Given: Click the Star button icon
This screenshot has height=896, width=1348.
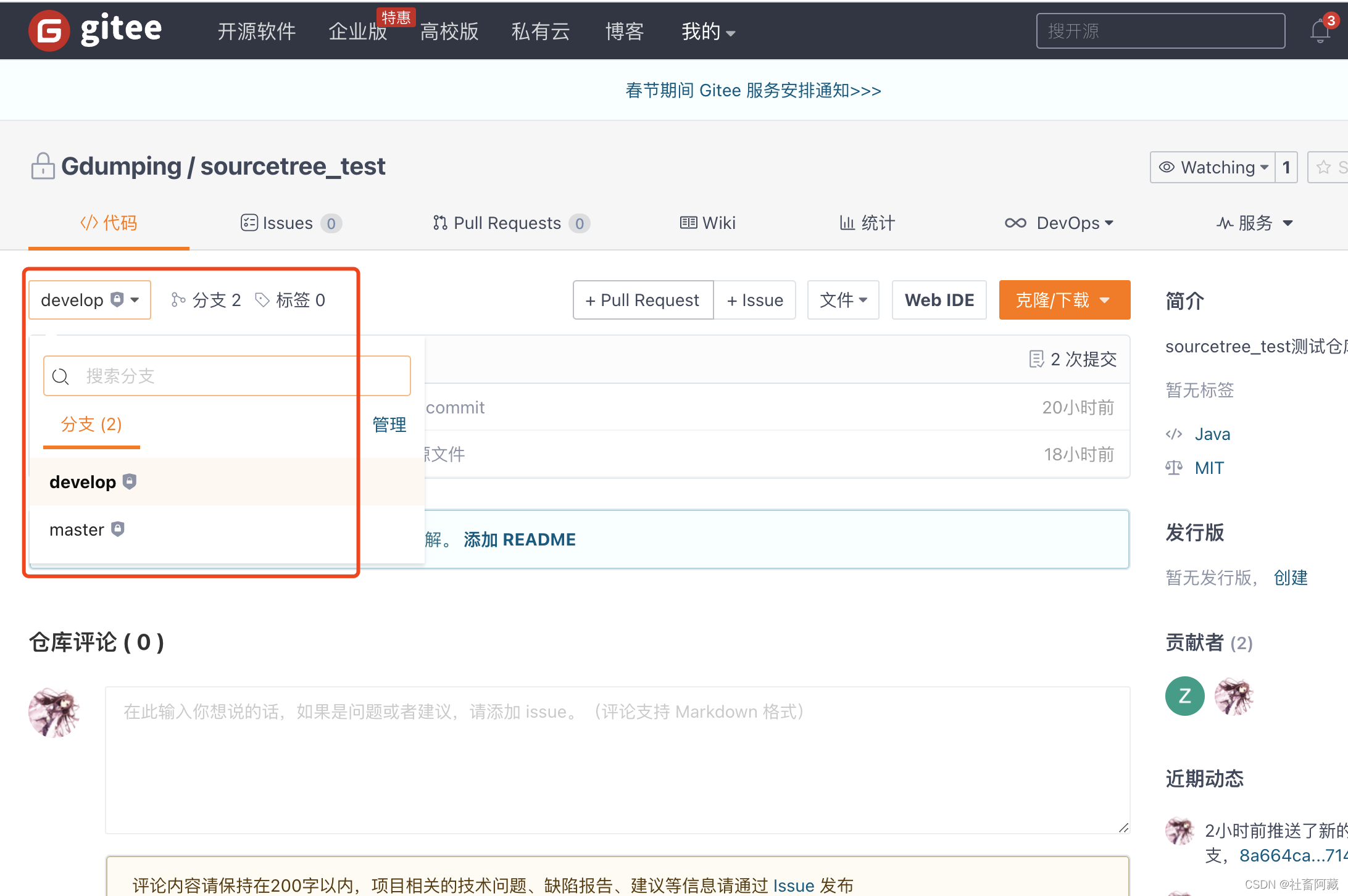Looking at the screenshot, I should pos(1323,167).
